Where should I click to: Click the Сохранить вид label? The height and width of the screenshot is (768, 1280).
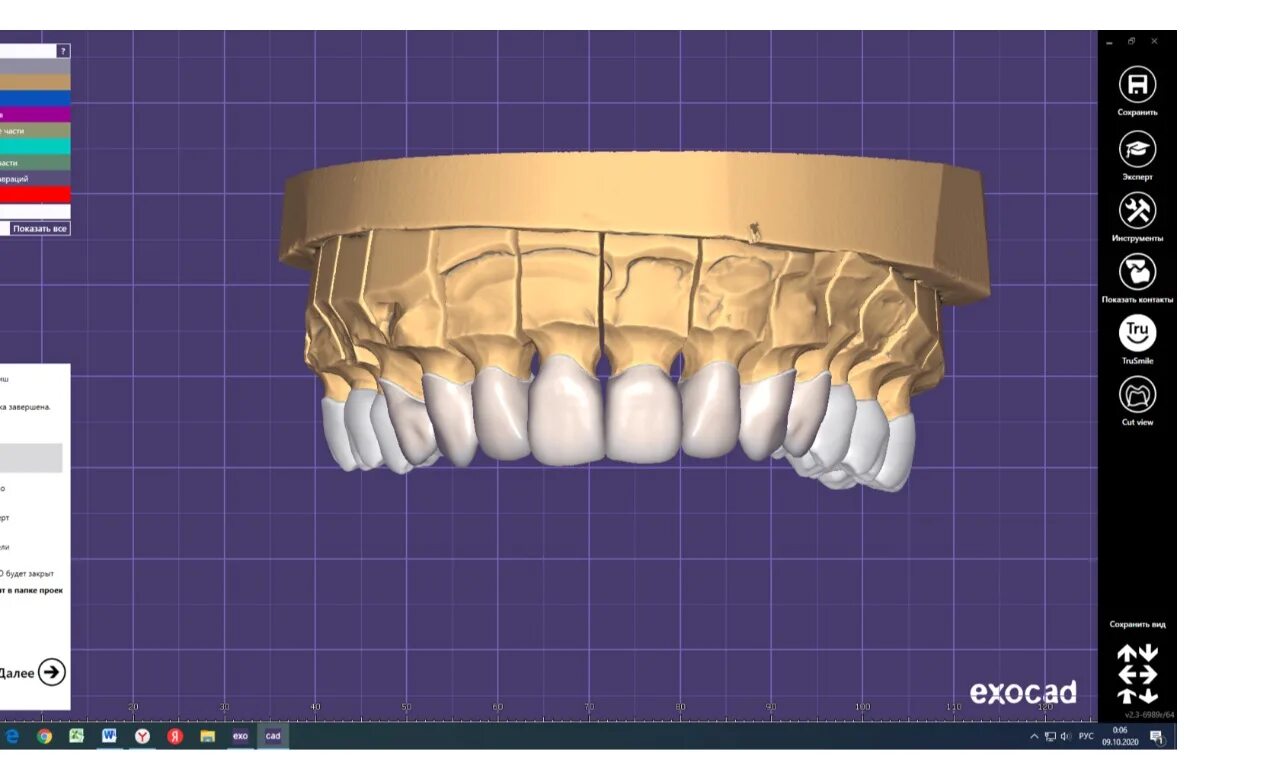(1137, 624)
